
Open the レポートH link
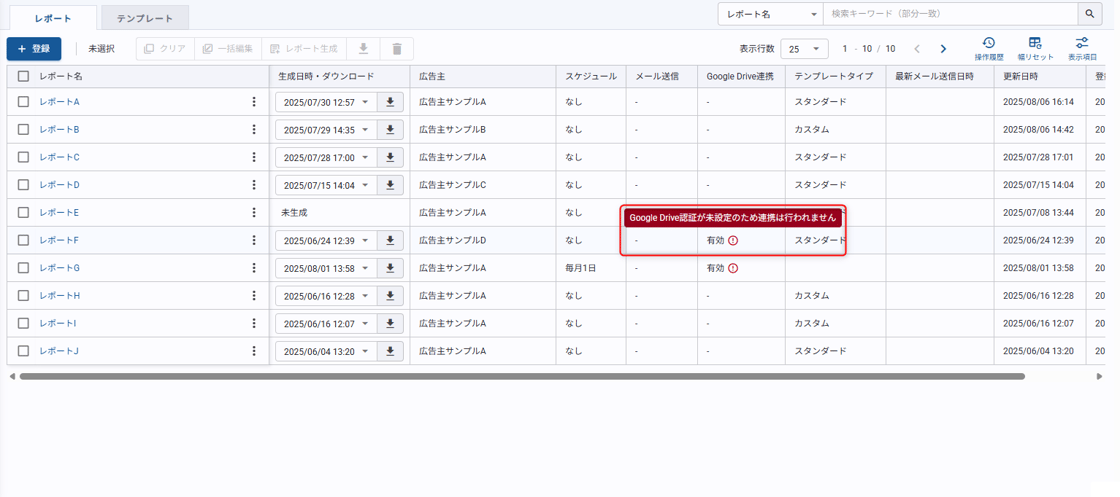59,296
